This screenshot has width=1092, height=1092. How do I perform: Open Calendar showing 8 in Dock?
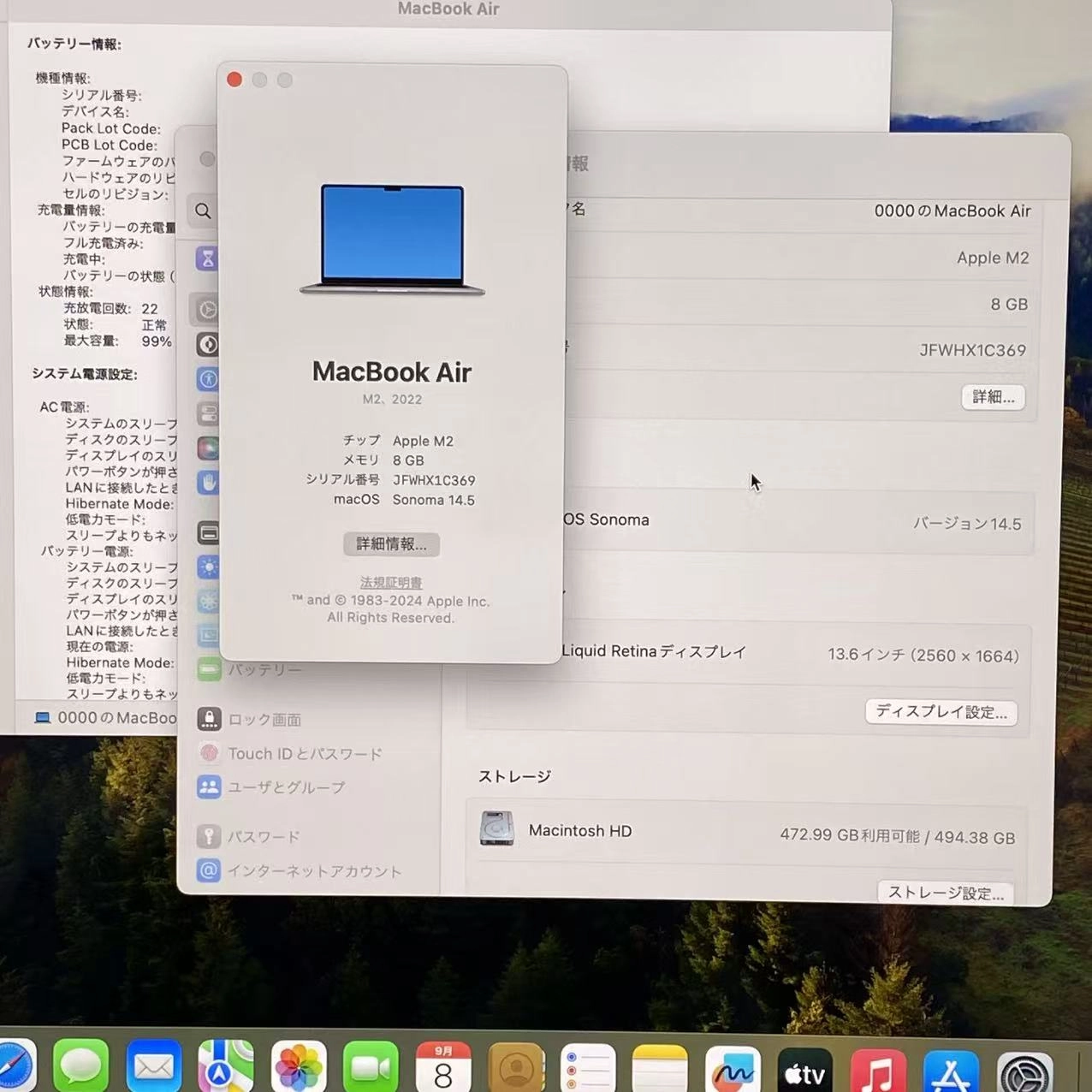(443, 1066)
